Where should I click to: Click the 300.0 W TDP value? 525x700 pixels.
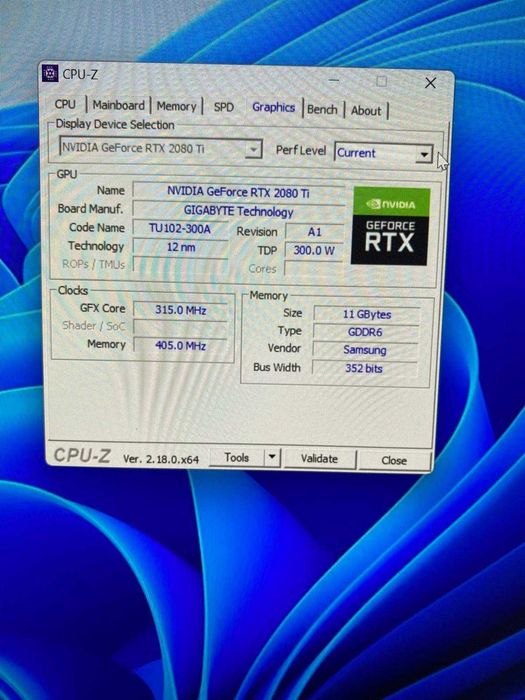click(314, 250)
